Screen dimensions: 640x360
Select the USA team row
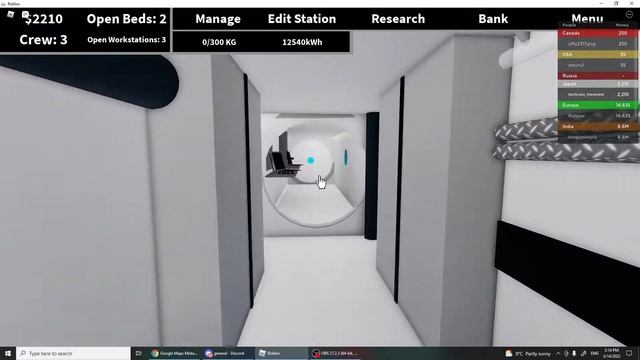(597, 54)
